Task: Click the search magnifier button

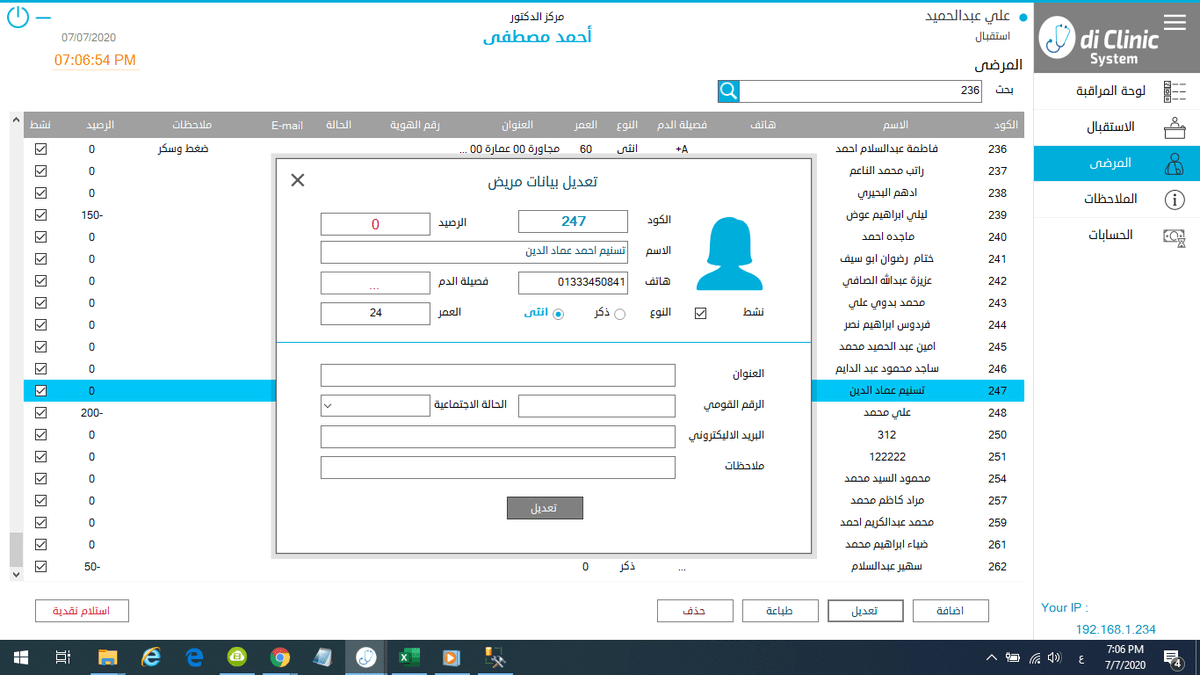Action: pyautogui.click(x=729, y=91)
